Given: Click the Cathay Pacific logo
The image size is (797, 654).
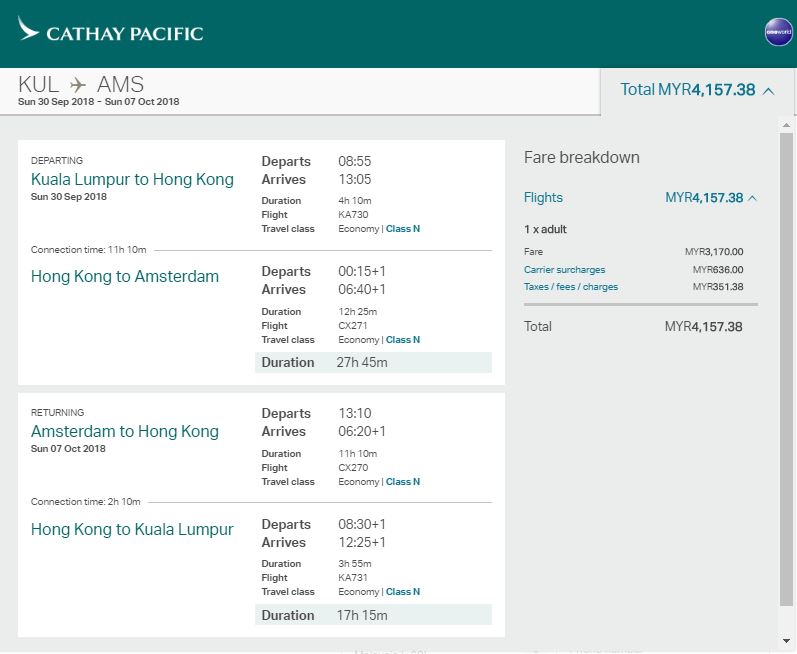Looking at the screenshot, I should [110, 30].
